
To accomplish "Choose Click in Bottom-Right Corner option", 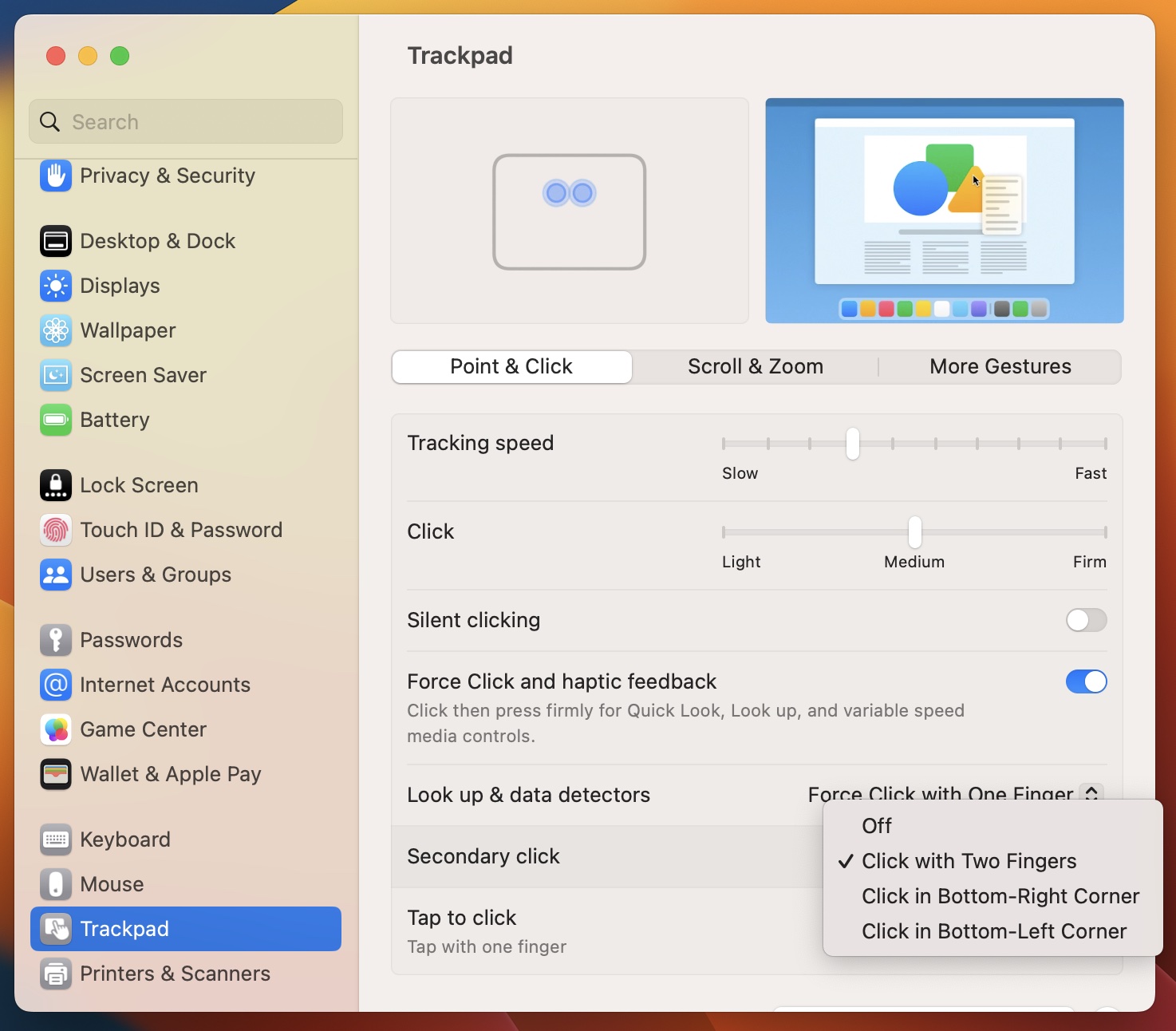I will 1000,896.
